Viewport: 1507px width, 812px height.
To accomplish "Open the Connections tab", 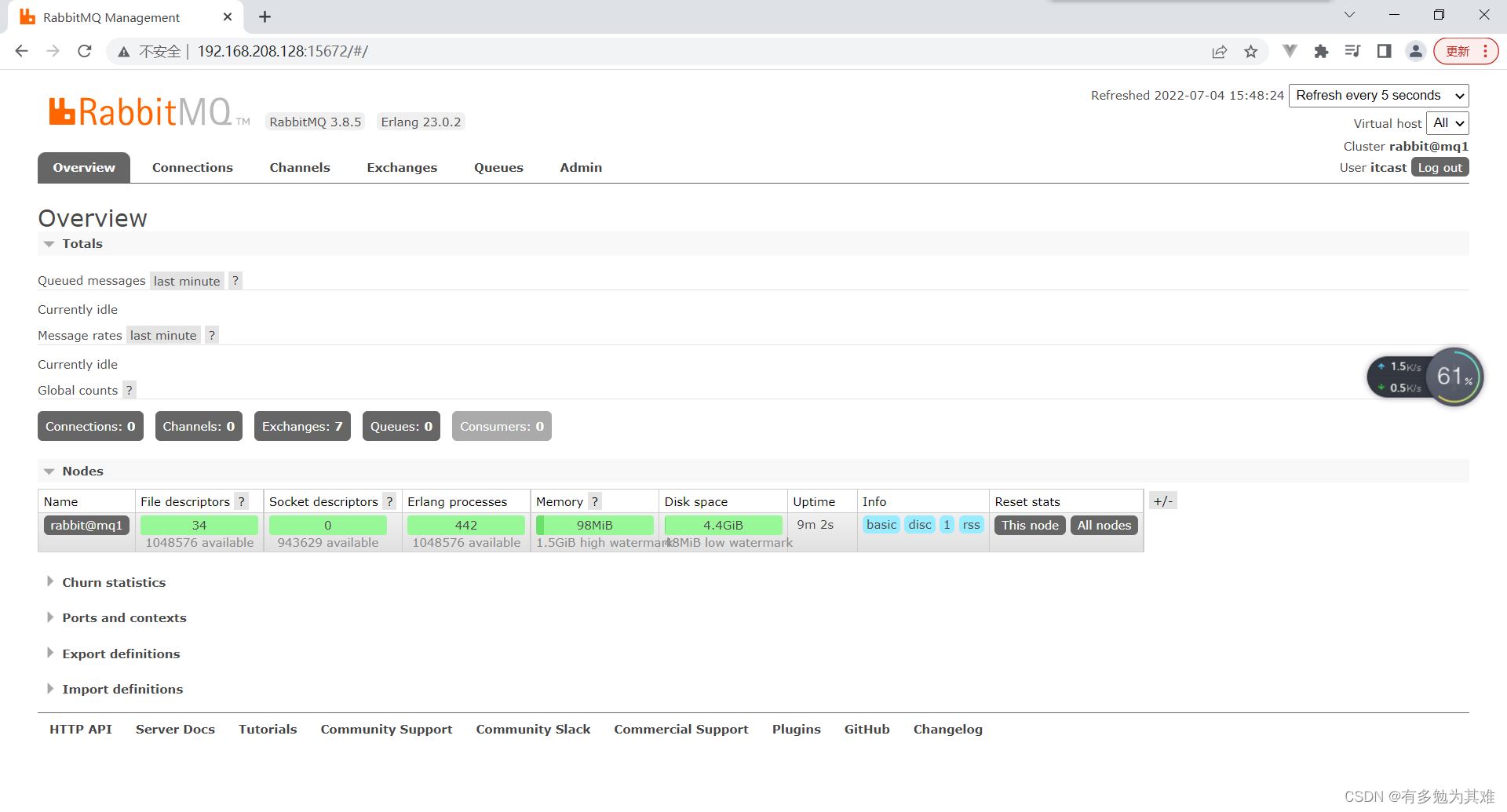I will [x=192, y=167].
